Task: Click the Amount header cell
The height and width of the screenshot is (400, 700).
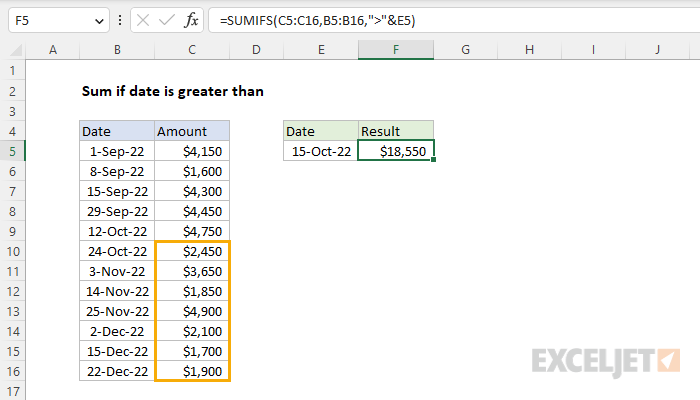Action: (x=192, y=131)
